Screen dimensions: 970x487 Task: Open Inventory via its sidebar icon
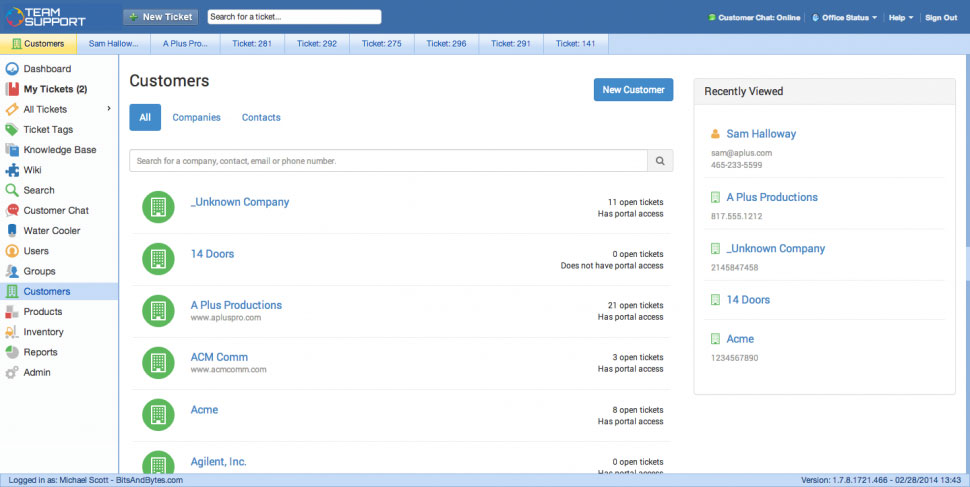[12, 332]
